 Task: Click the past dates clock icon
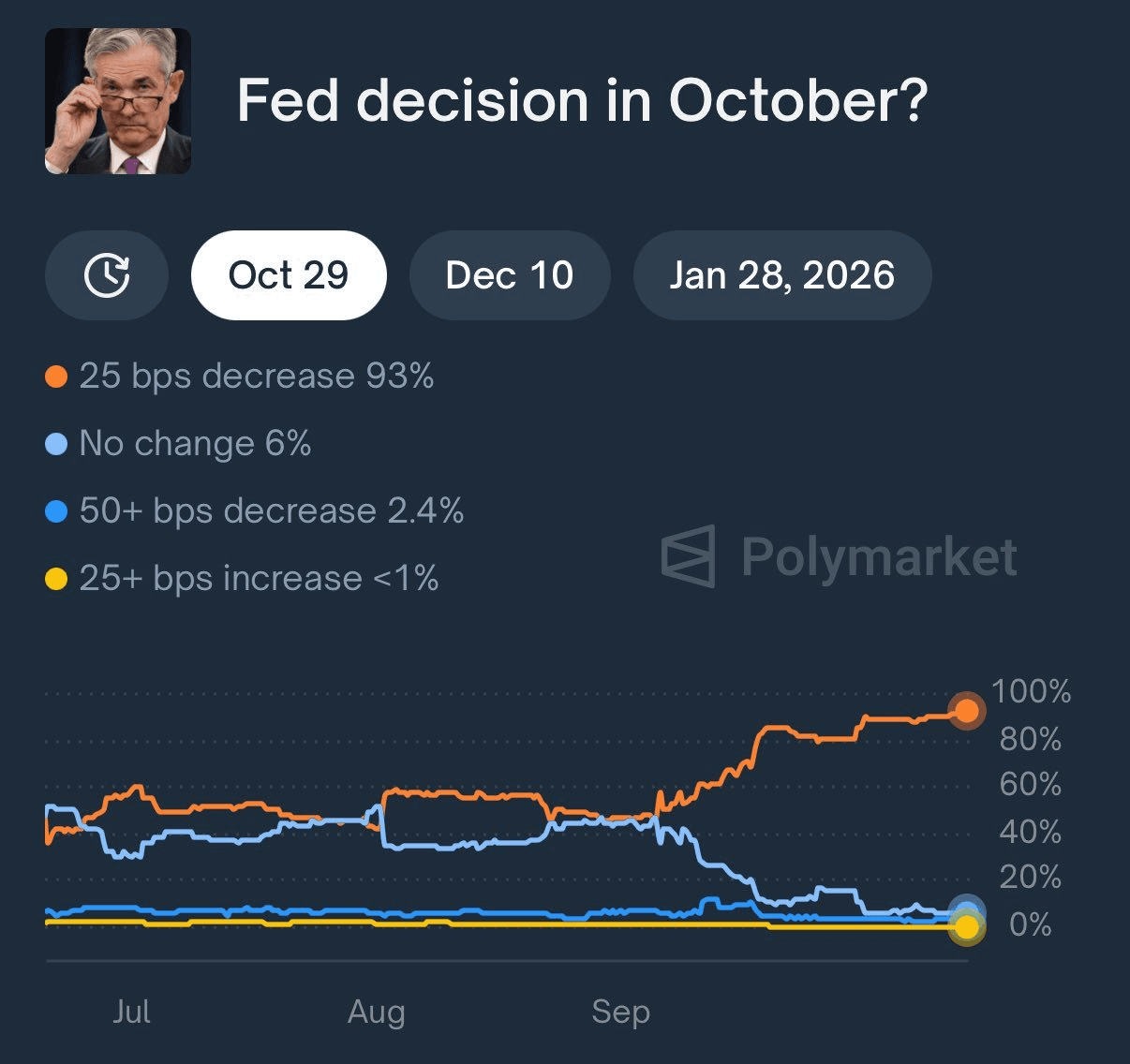107,275
